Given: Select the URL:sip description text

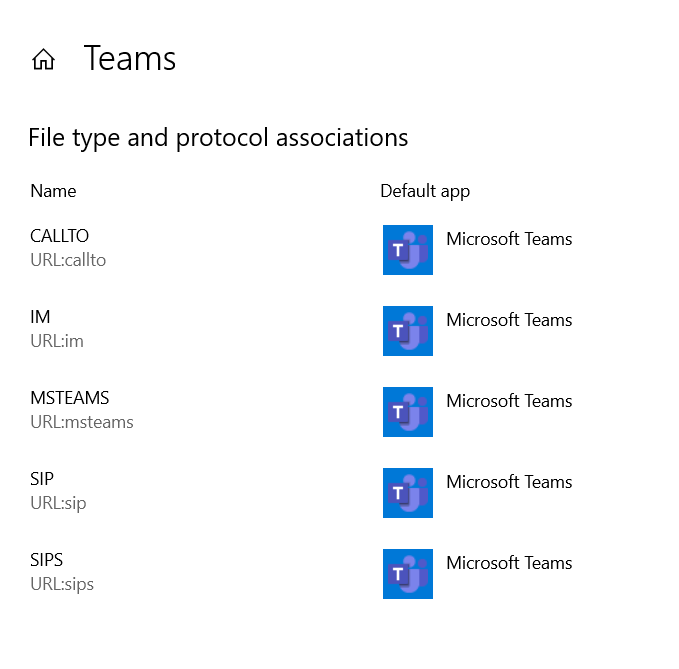Looking at the screenshot, I should click(58, 504).
